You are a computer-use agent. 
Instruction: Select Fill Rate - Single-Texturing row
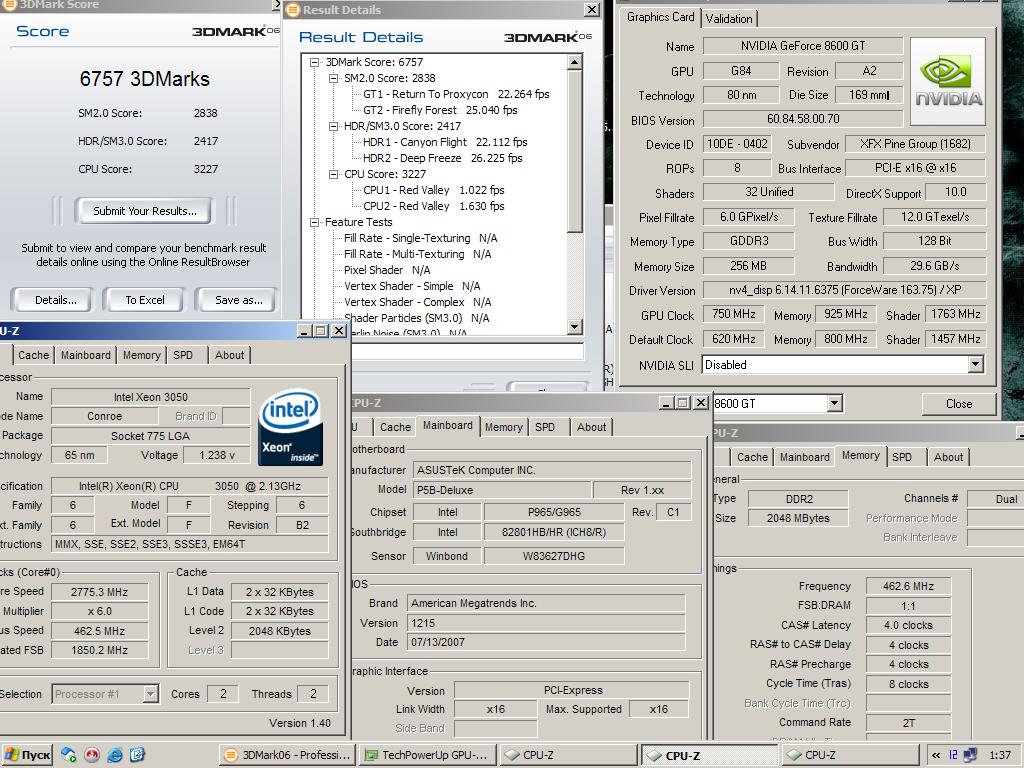[421, 238]
